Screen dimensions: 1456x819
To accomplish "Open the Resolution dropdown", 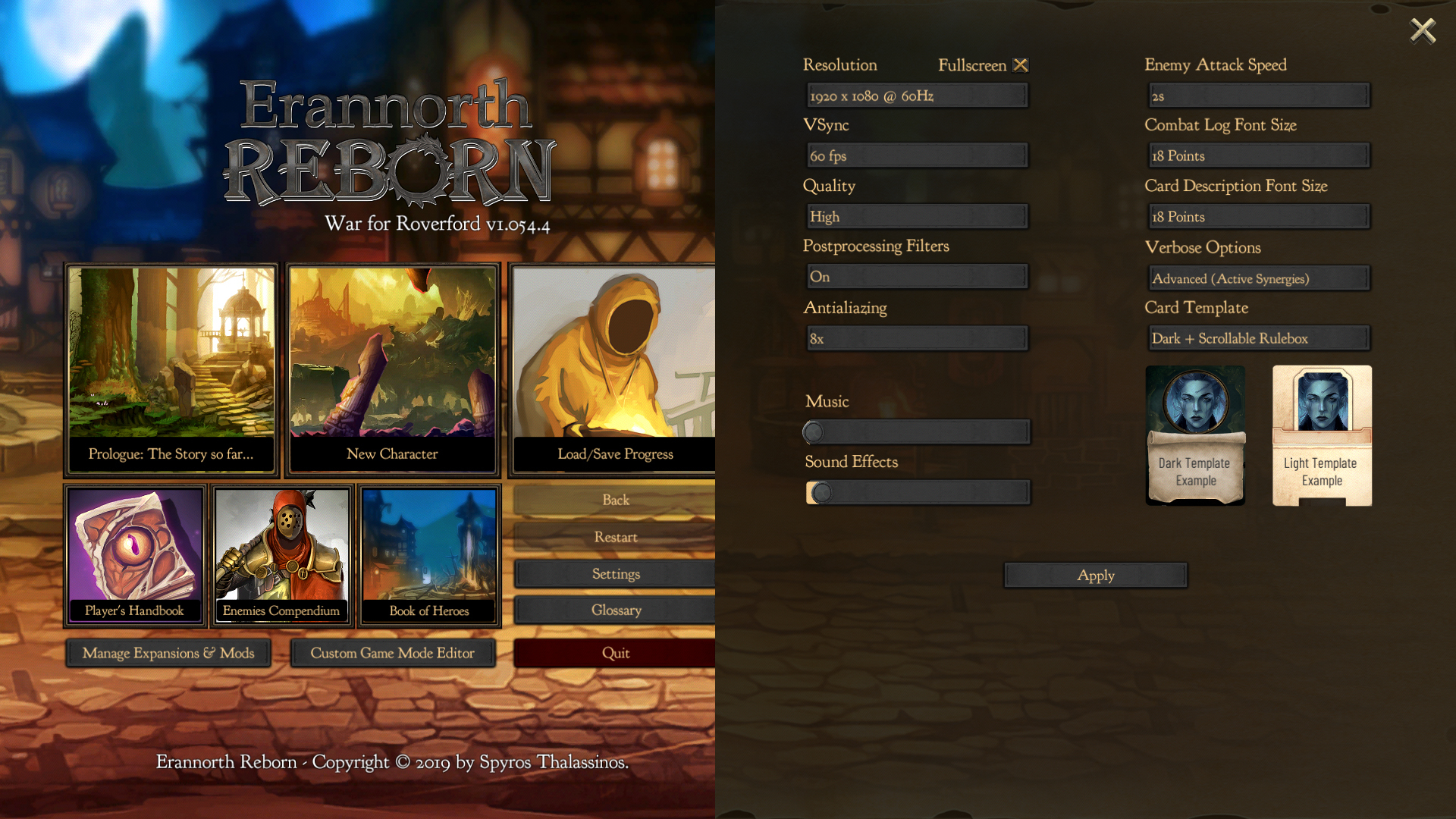I will pos(917,96).
